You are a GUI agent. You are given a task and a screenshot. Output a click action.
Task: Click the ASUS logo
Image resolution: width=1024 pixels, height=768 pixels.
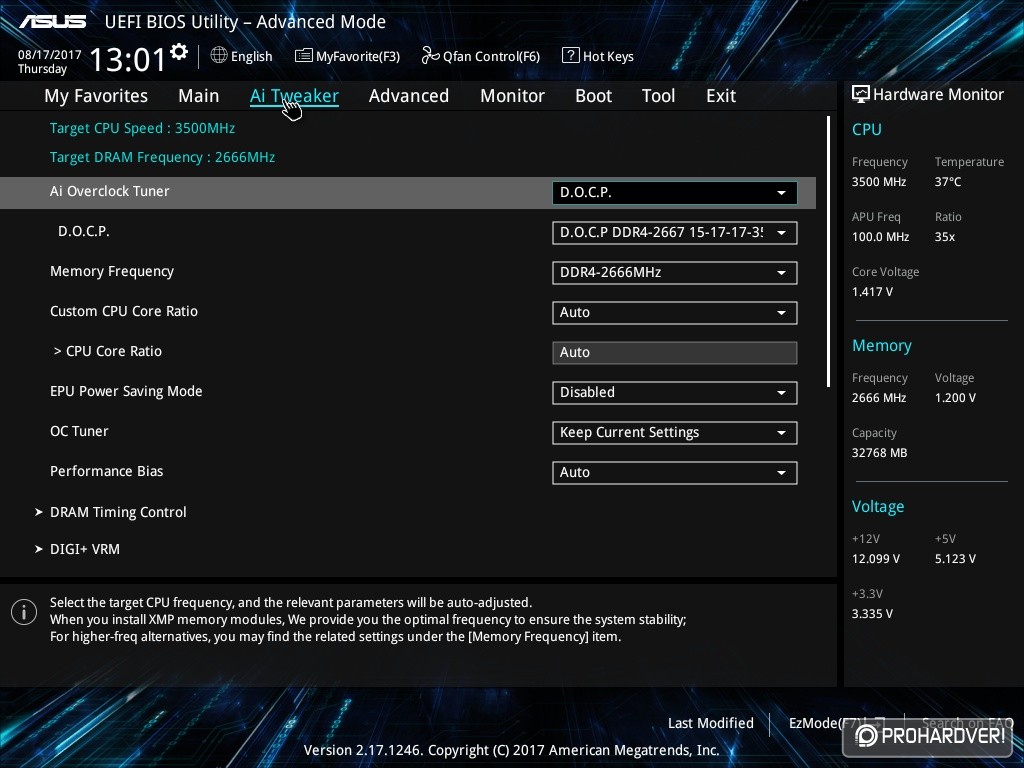[53, 22]
